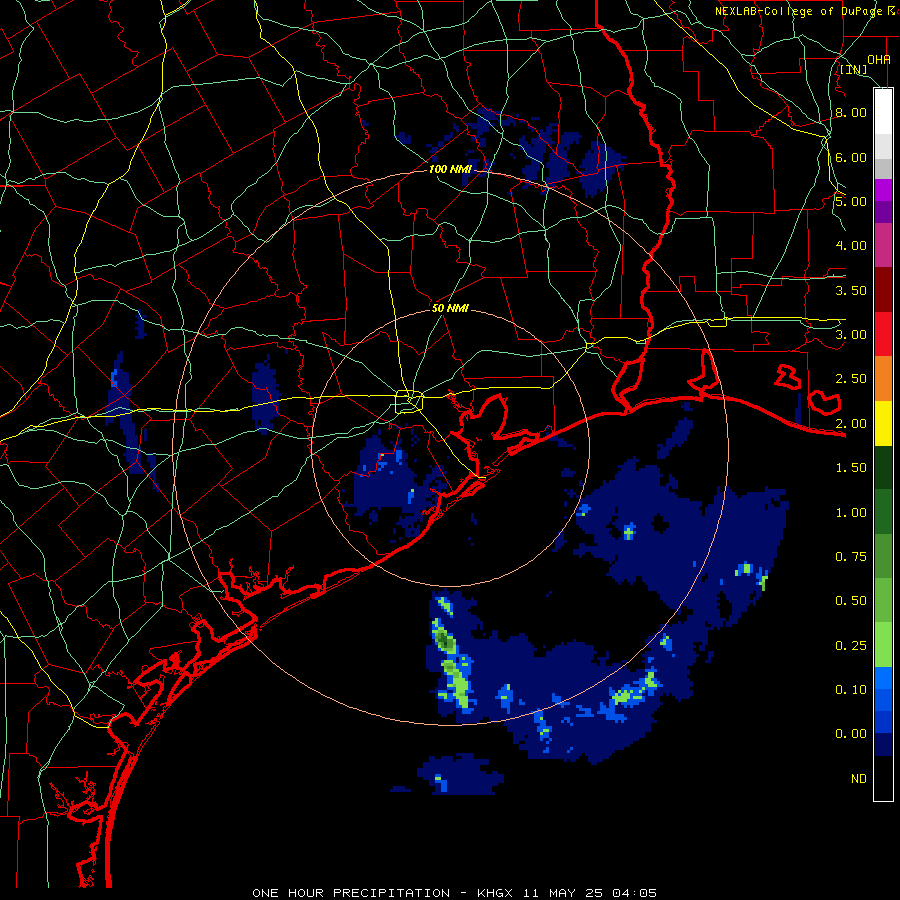
Task: Click the '3.50' legend value
Action: [x=851, y=290]
